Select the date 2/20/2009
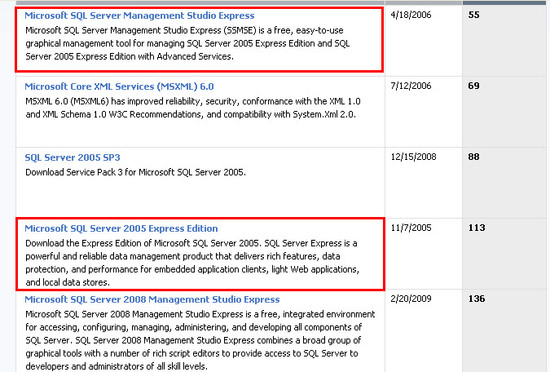This screenshot has width=550, height=372. tap(411, 299)
